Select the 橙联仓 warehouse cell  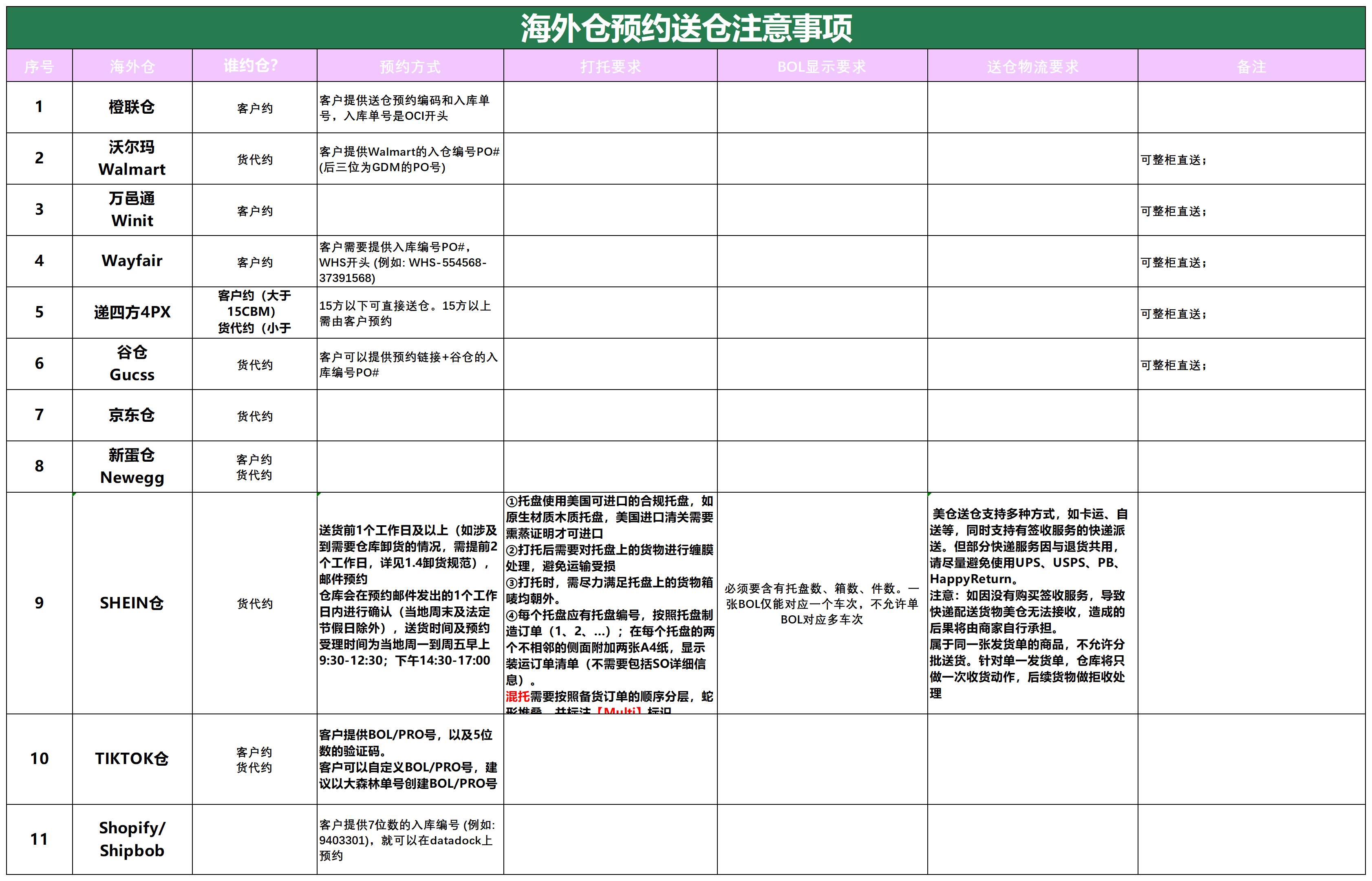[132, 106]
